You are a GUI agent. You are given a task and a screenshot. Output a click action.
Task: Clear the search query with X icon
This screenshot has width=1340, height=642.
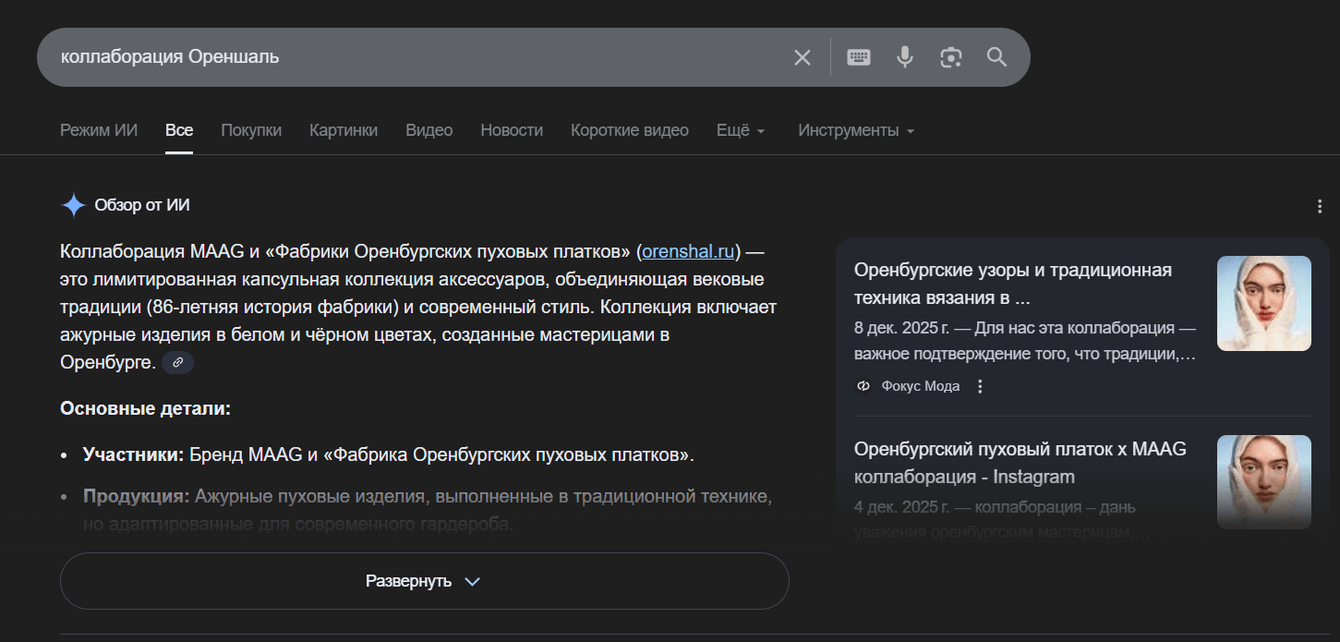(x=802, y=57)
